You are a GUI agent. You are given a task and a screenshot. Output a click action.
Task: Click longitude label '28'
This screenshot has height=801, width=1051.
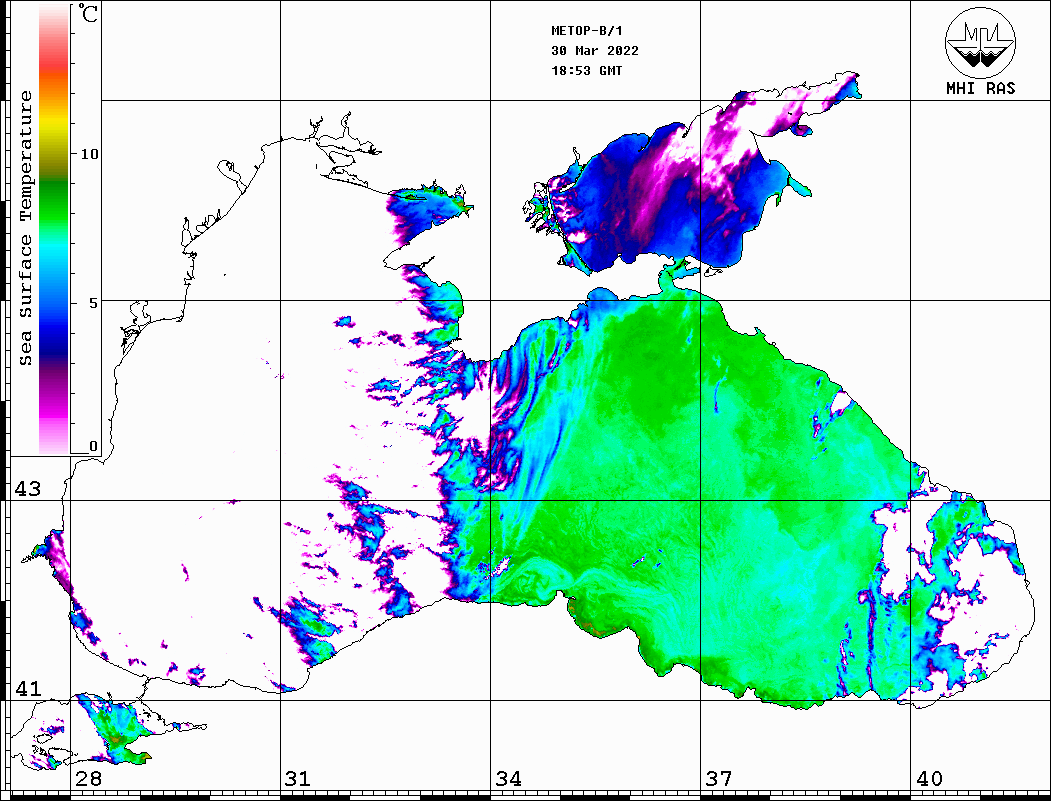[x=88, y=778]
